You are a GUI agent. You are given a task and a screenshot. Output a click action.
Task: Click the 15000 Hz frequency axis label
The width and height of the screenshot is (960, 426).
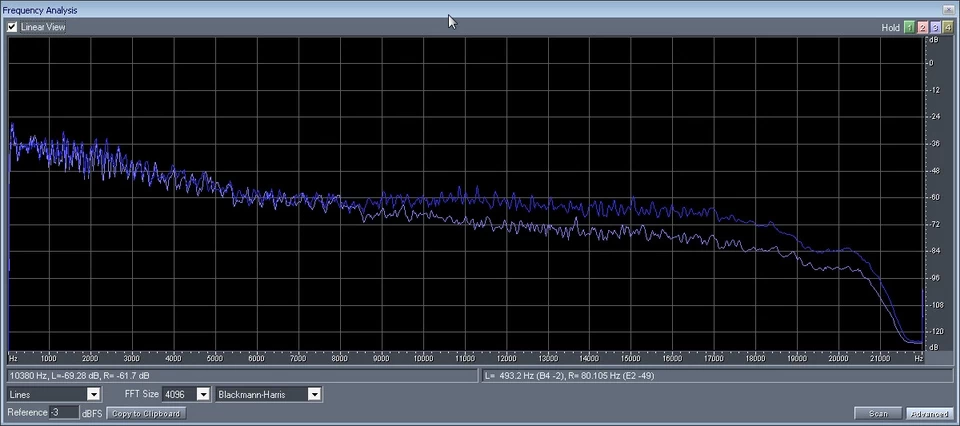tap(631, 359)
